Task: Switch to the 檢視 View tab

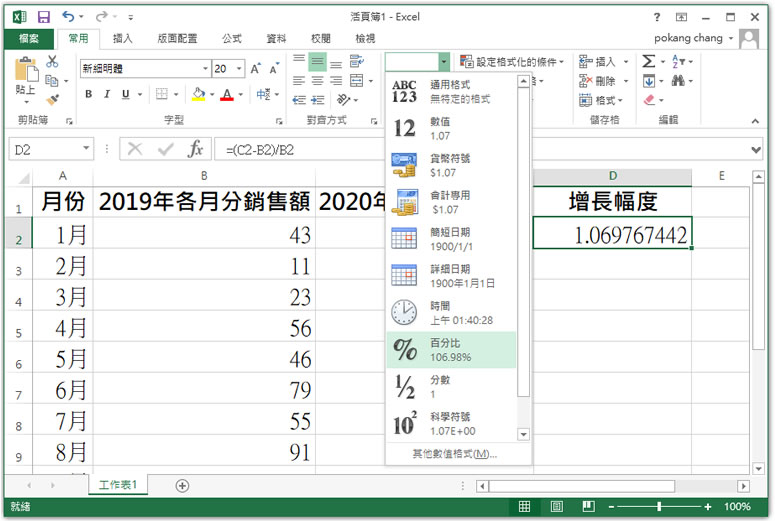Action: pyautogui.click(x=365, y=39)
